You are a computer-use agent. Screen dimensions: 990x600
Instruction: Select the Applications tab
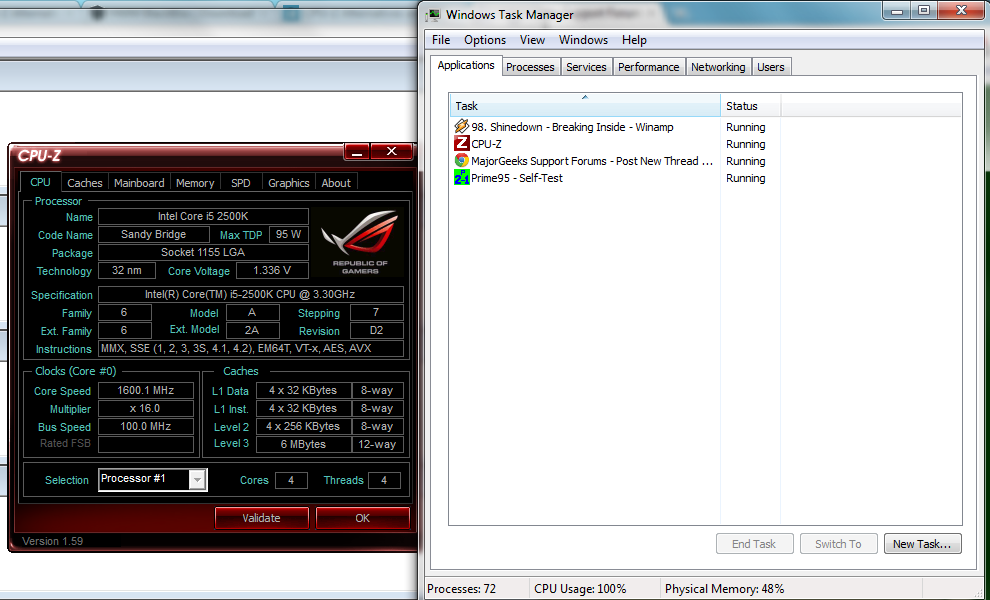pos(466,66)
